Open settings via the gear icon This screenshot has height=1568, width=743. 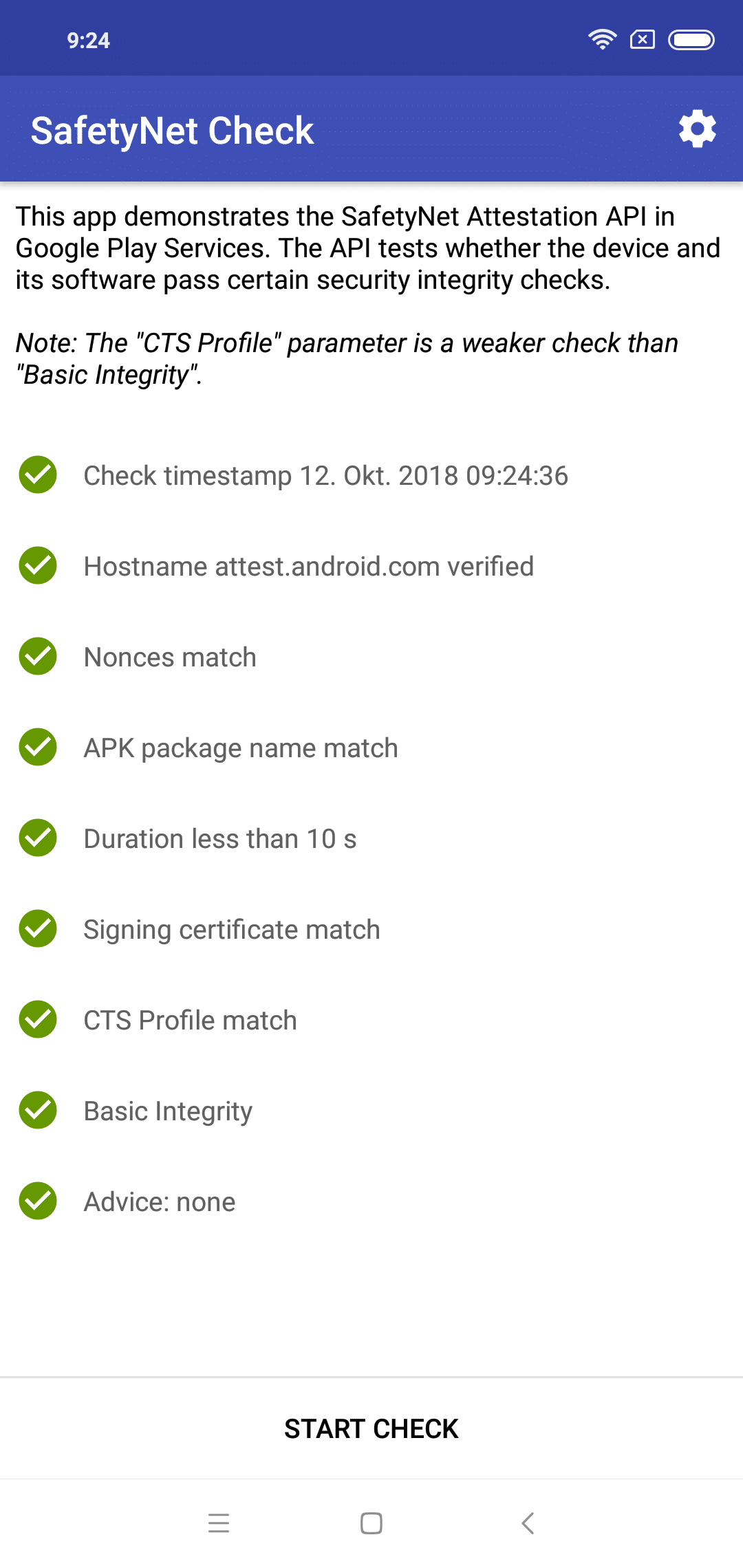698,129
